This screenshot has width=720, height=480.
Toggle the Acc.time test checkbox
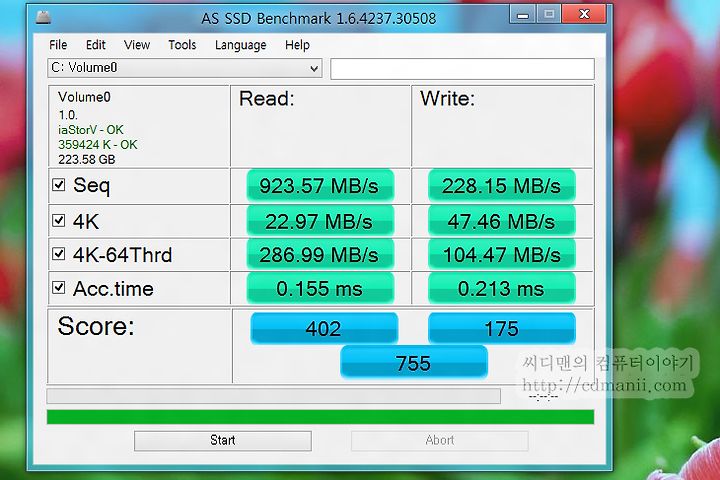click(59, 288)
